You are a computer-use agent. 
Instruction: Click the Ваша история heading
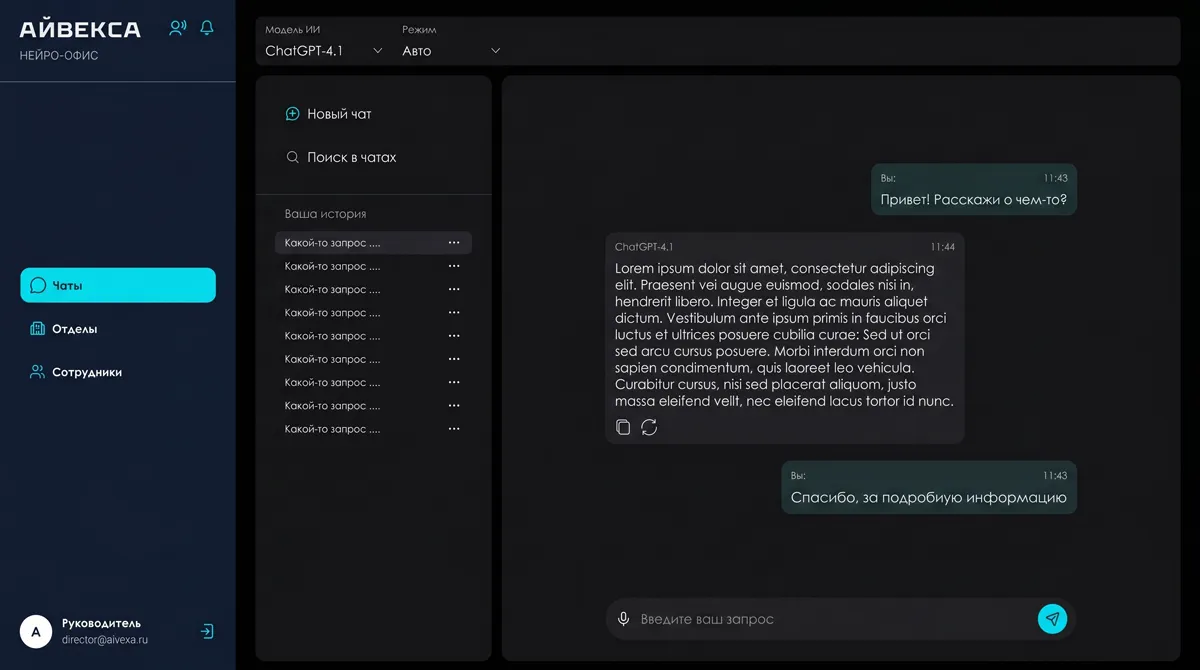pos(325,214)
